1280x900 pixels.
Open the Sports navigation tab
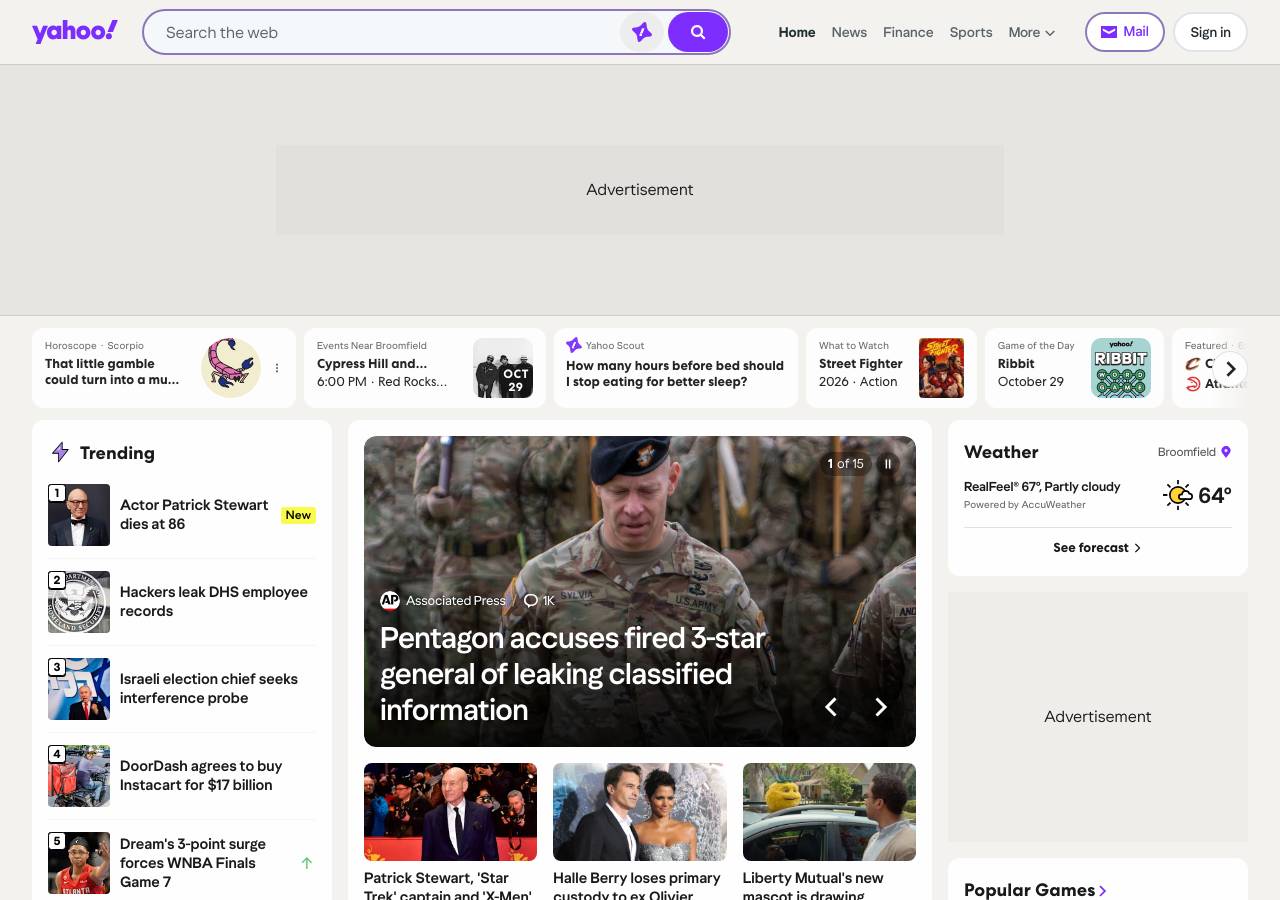point(971,32)
